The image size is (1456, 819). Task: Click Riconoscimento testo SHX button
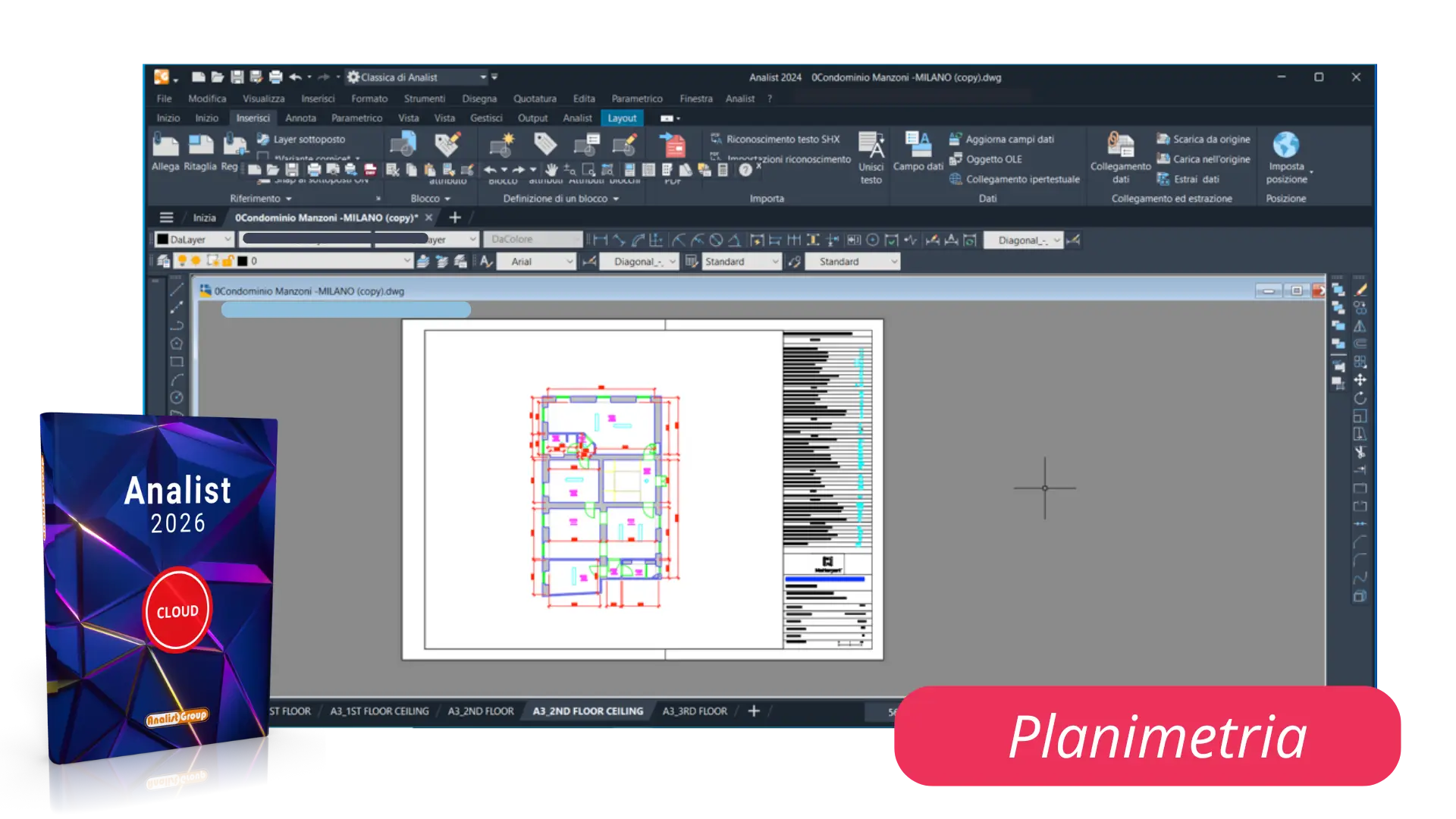tap(782, 140)
